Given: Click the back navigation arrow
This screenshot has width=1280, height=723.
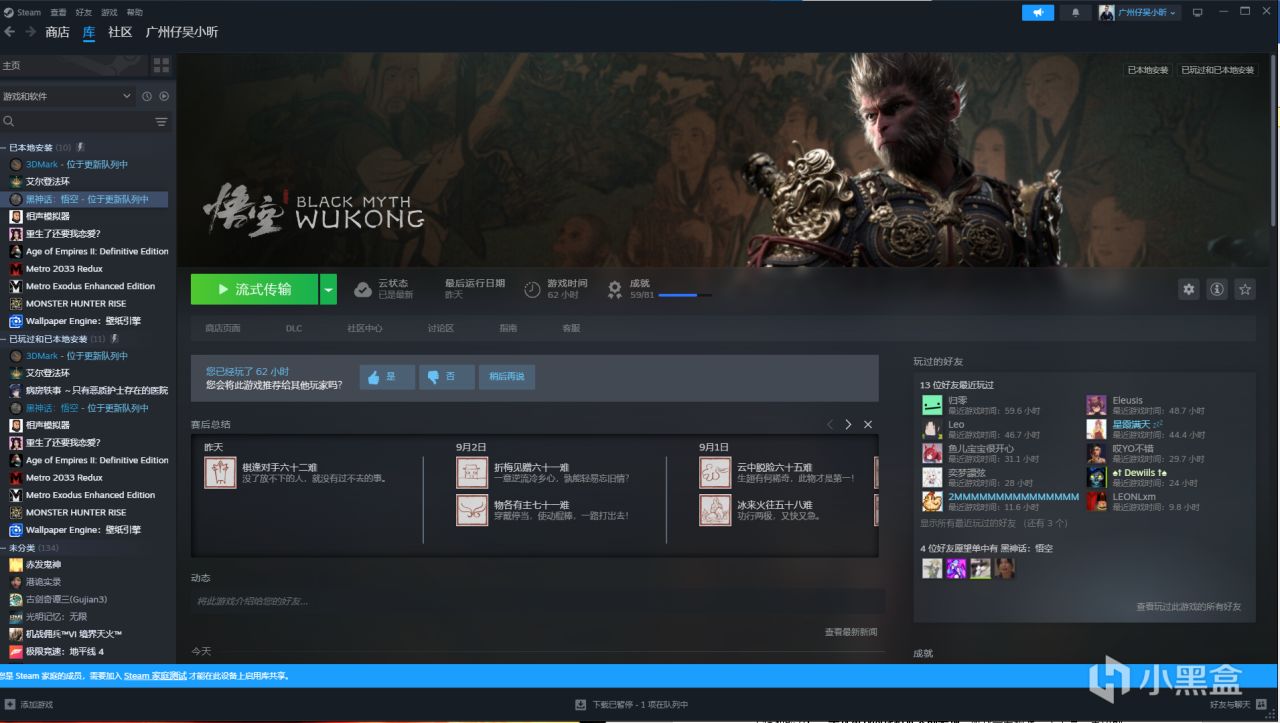Looking at the screenshot, I should coord(10,32).
